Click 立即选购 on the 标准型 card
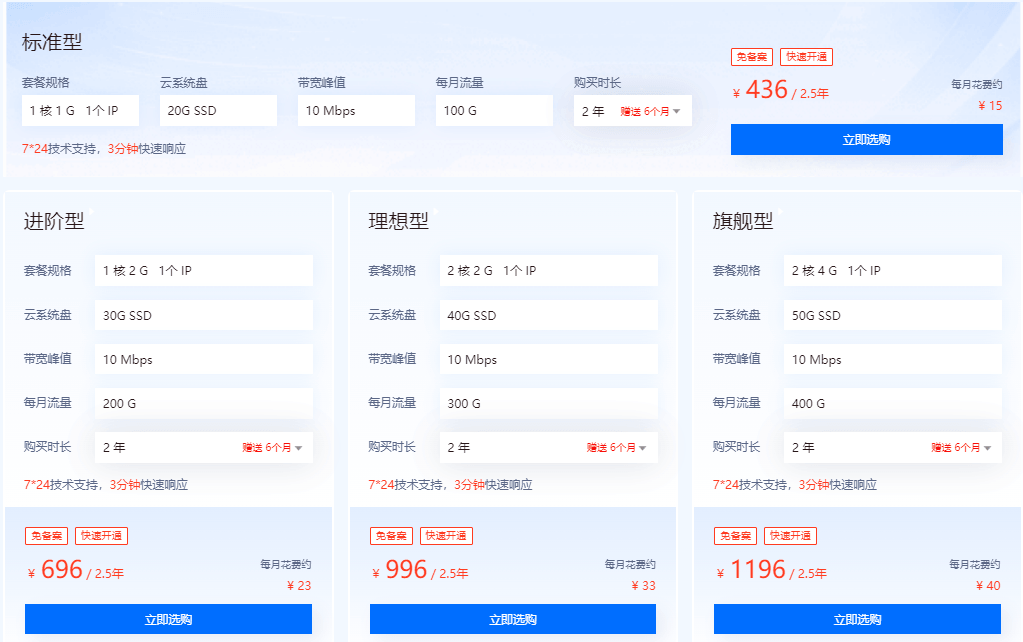Screen dimensions: 1023x642 [866, 139]
